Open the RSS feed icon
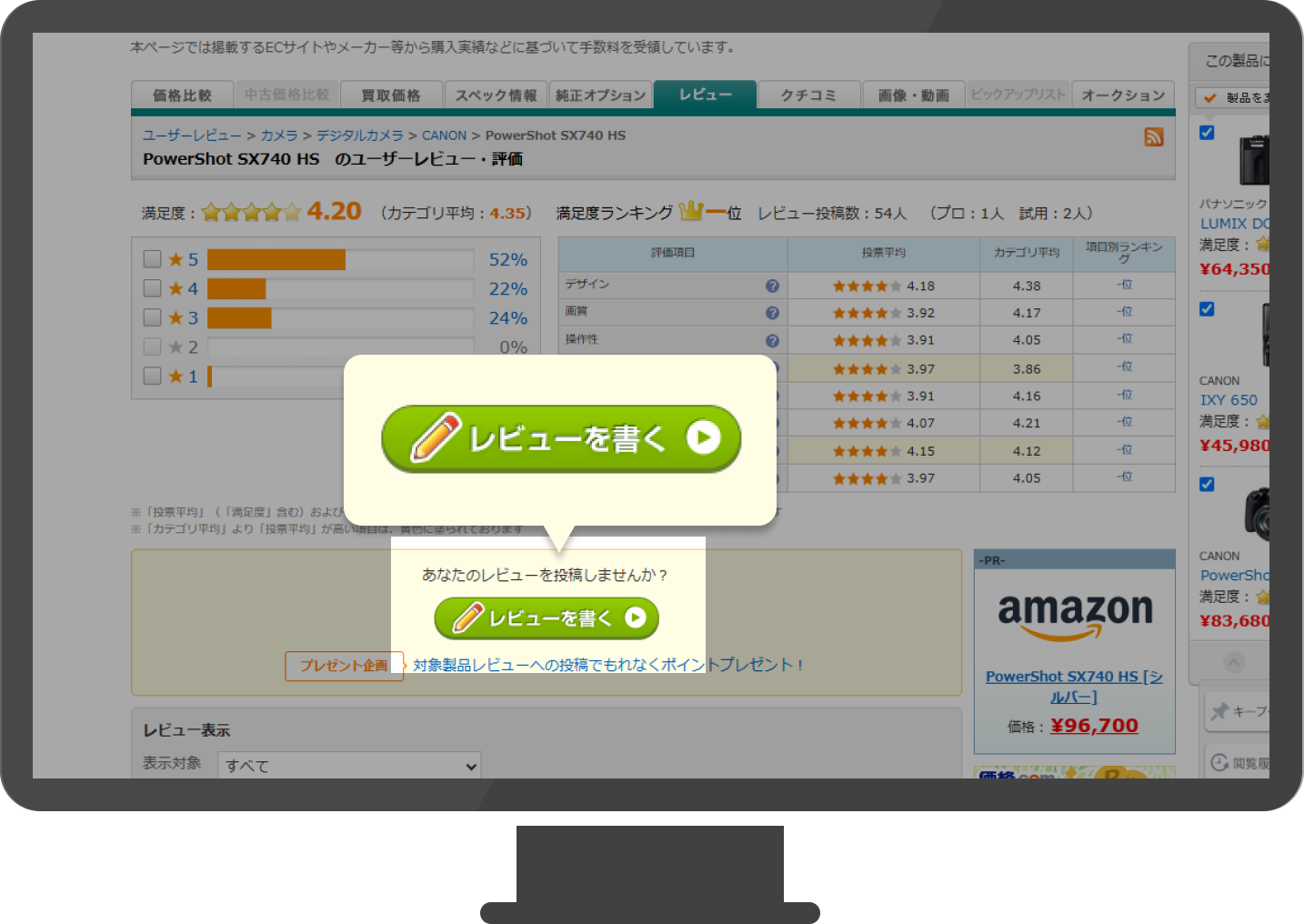 coord(1154,137)
